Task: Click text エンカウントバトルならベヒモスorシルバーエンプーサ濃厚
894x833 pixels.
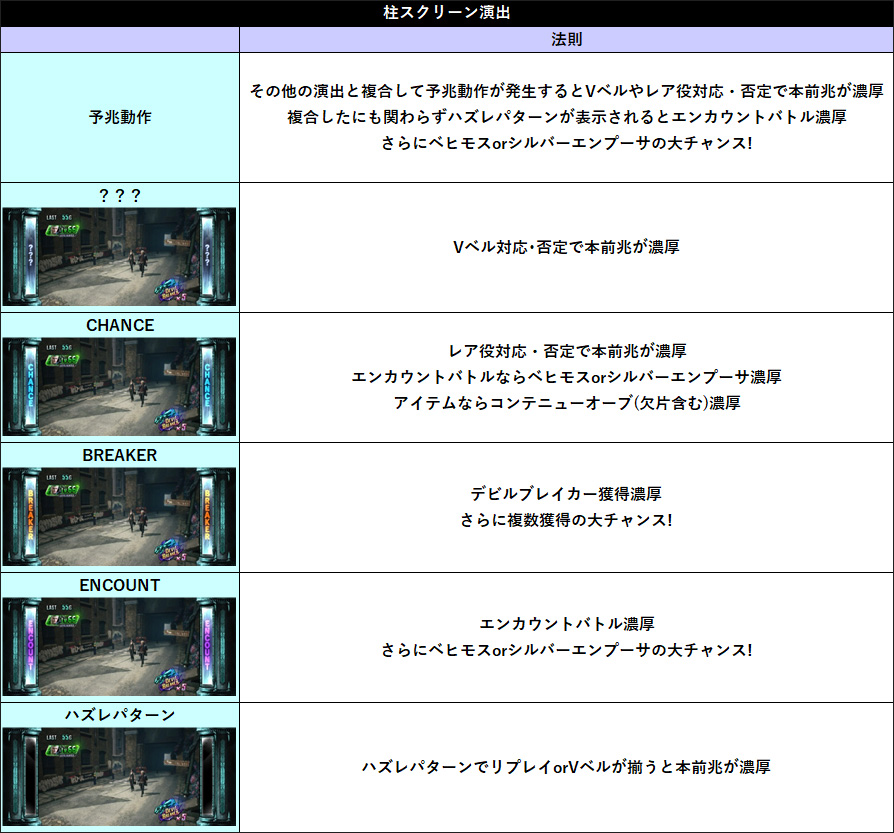Action: point(566,377)
